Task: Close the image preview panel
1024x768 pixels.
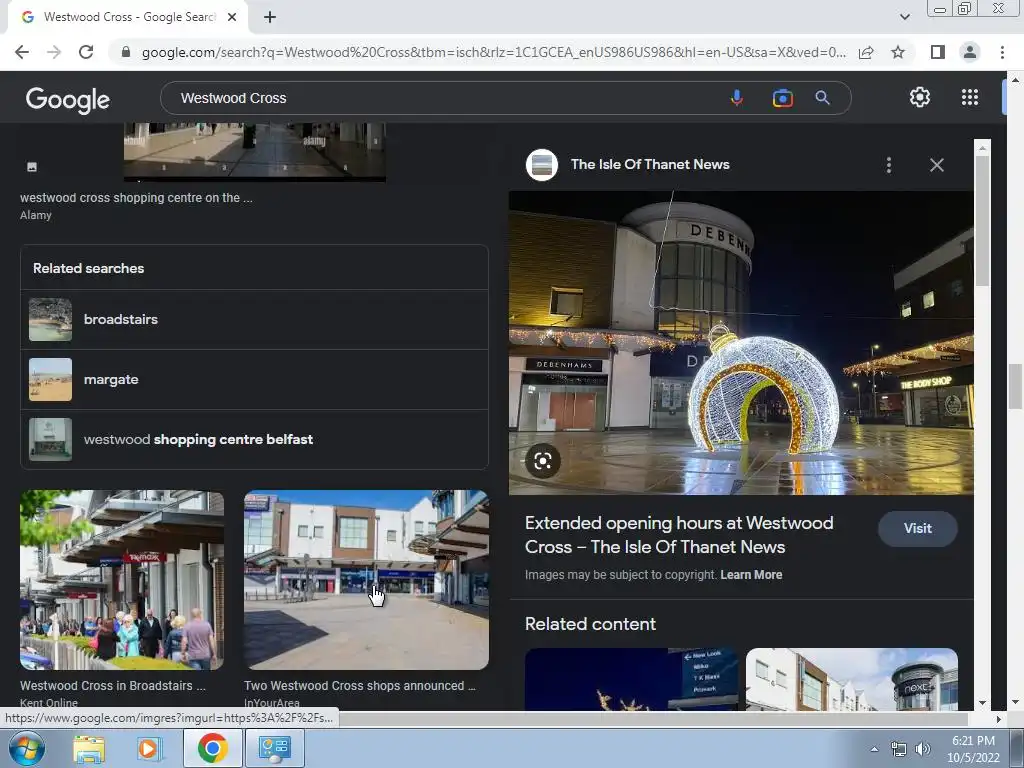Action: pyautogui.click(x=936, y=165)
